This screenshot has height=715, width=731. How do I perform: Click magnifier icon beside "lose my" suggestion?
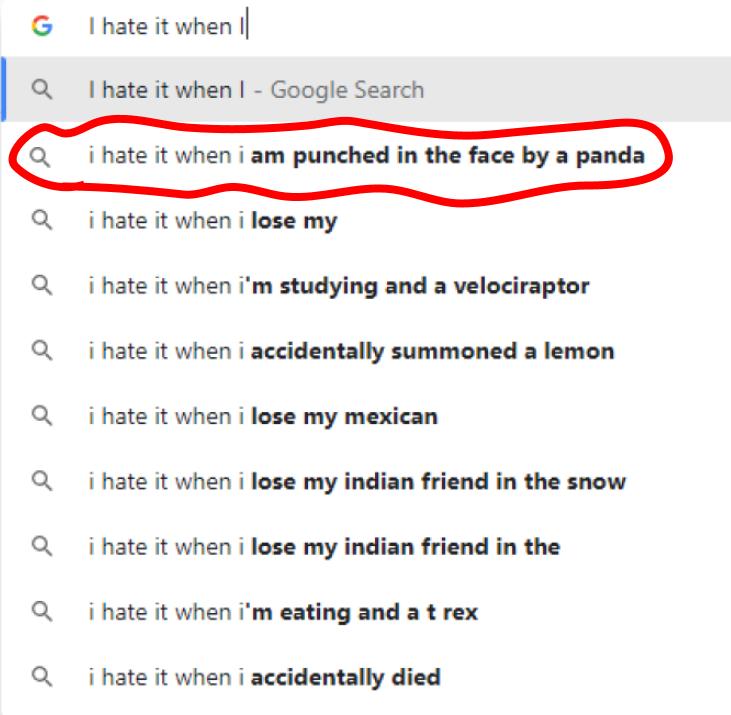coord(41,222)
